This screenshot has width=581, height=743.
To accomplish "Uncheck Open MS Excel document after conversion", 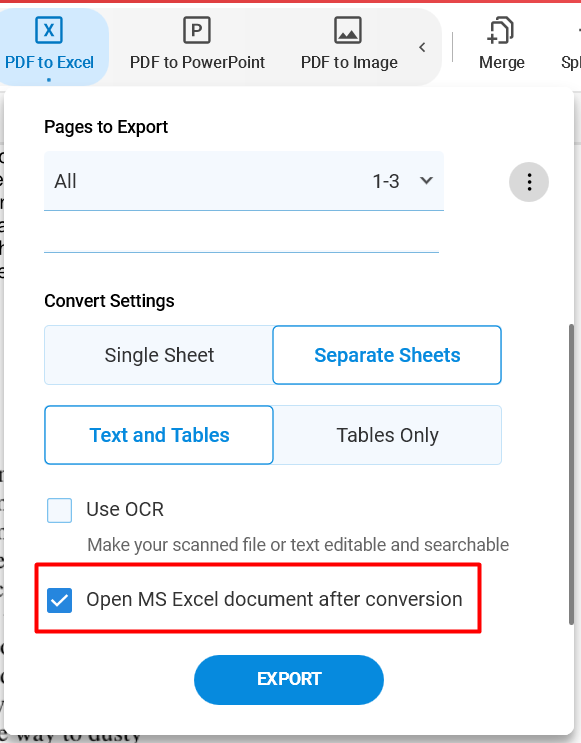I will (x=59, y=600).
